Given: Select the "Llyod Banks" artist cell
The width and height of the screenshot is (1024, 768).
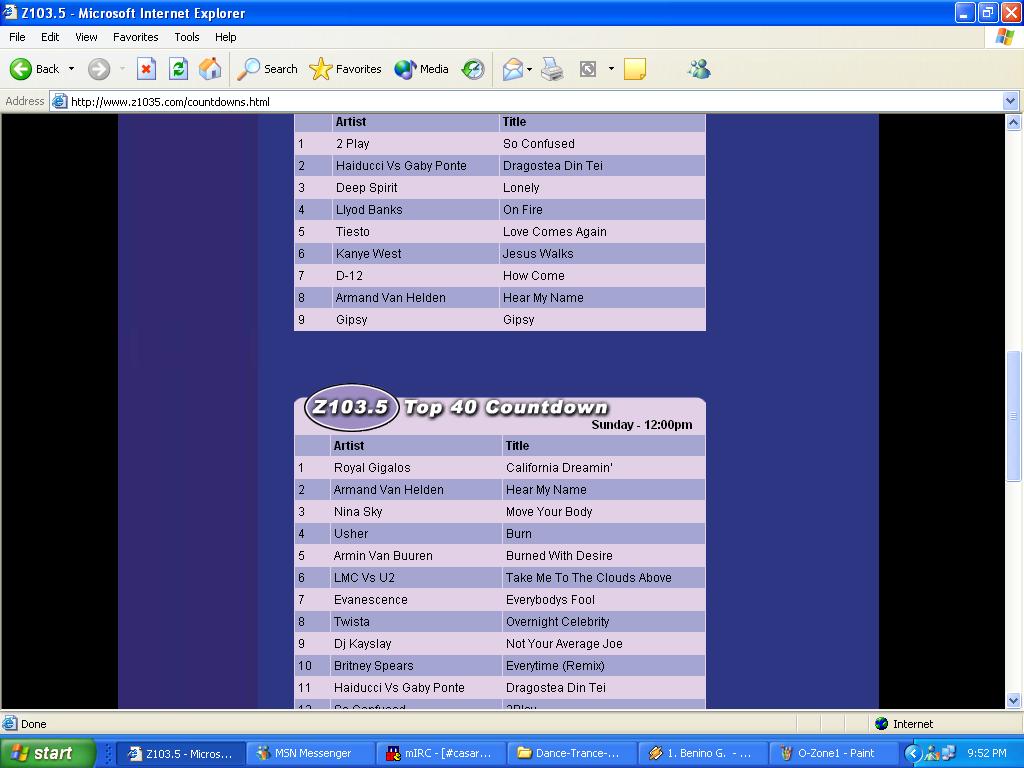Looking at the screenshot, I should [x=415, y=210].
